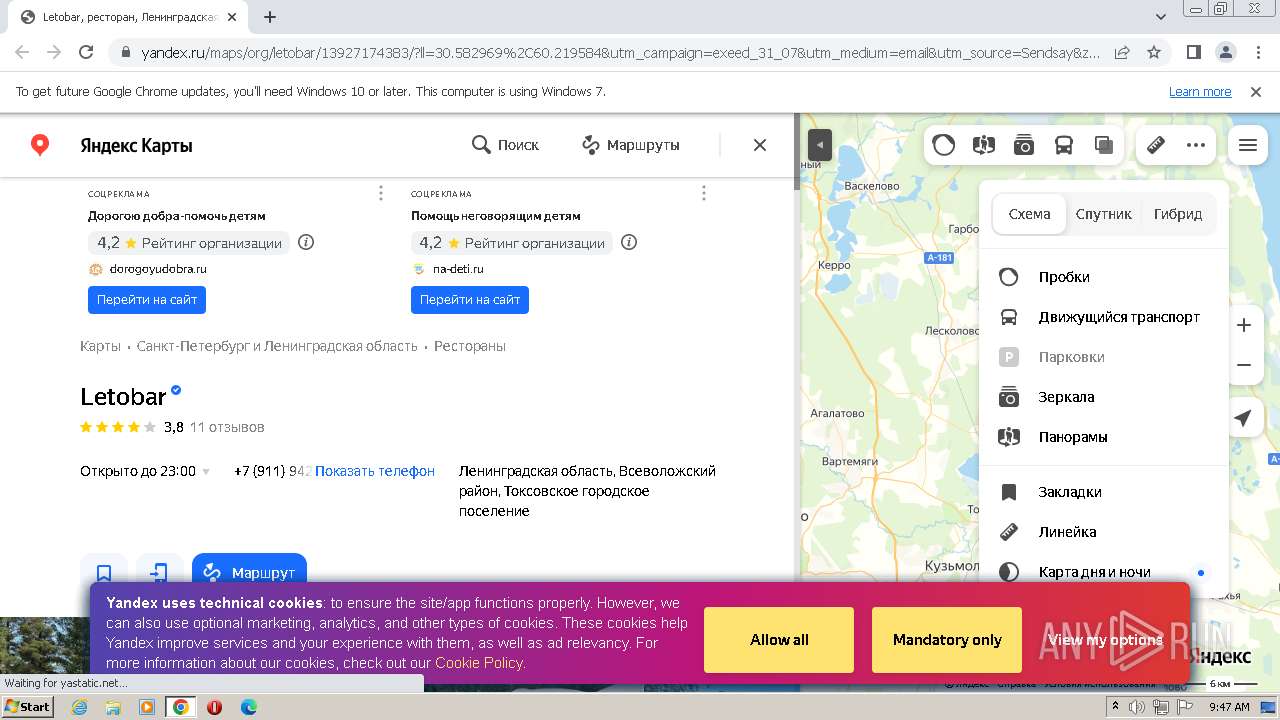Click Перейти на сайт for dorogoyudobra.ru
Viewport: 1280px width, 720px height.
(147, 300)
